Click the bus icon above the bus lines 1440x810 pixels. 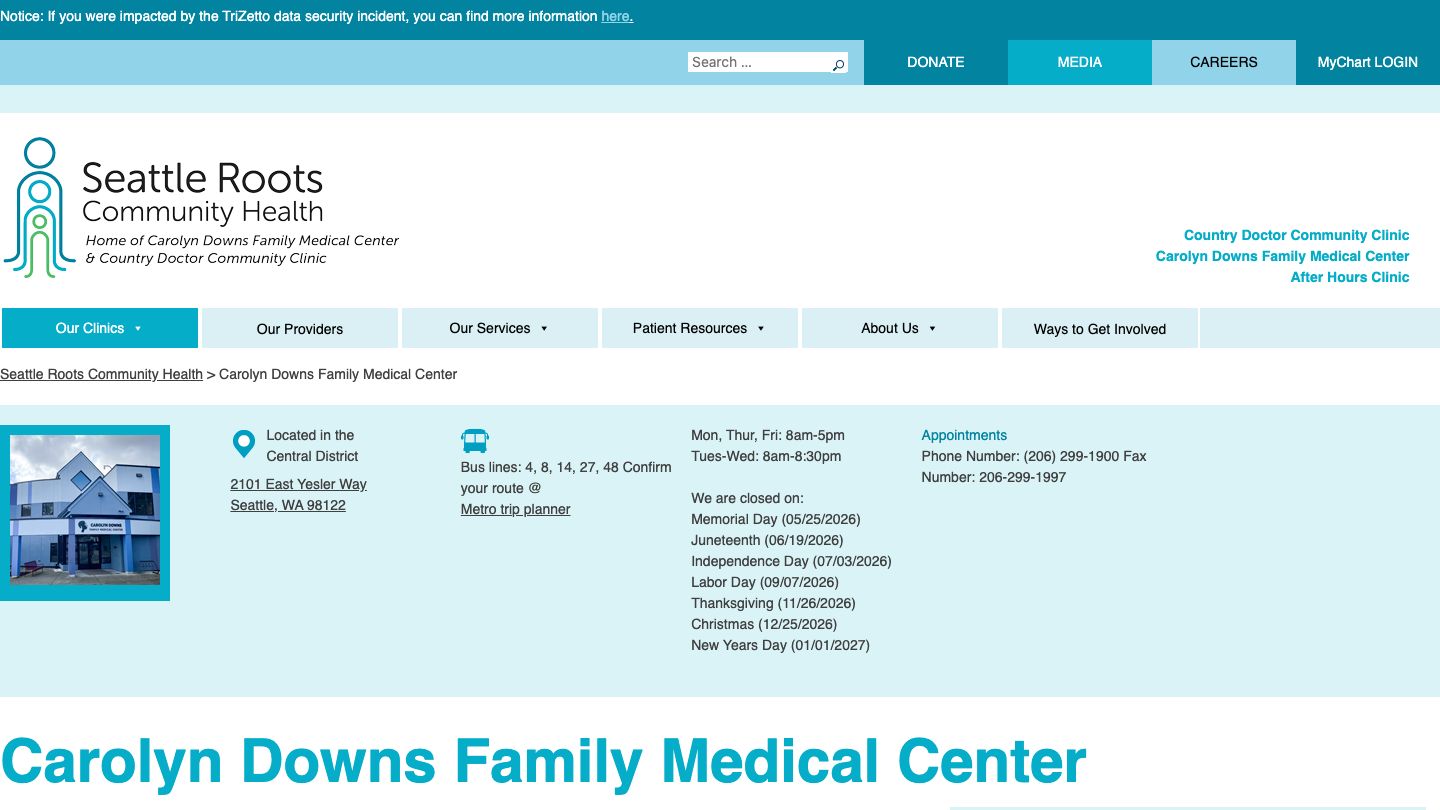[474, 440]
